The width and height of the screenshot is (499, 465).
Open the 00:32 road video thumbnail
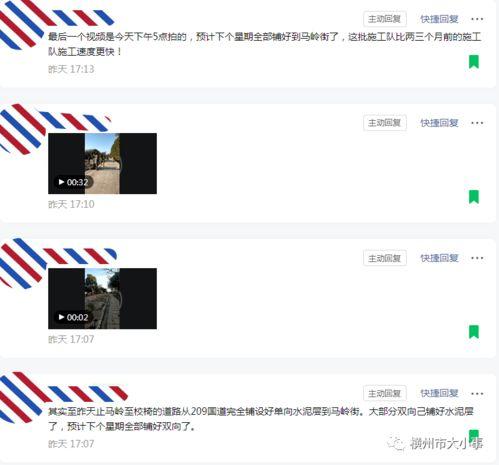pyautogui.click(x=102, y=163)
